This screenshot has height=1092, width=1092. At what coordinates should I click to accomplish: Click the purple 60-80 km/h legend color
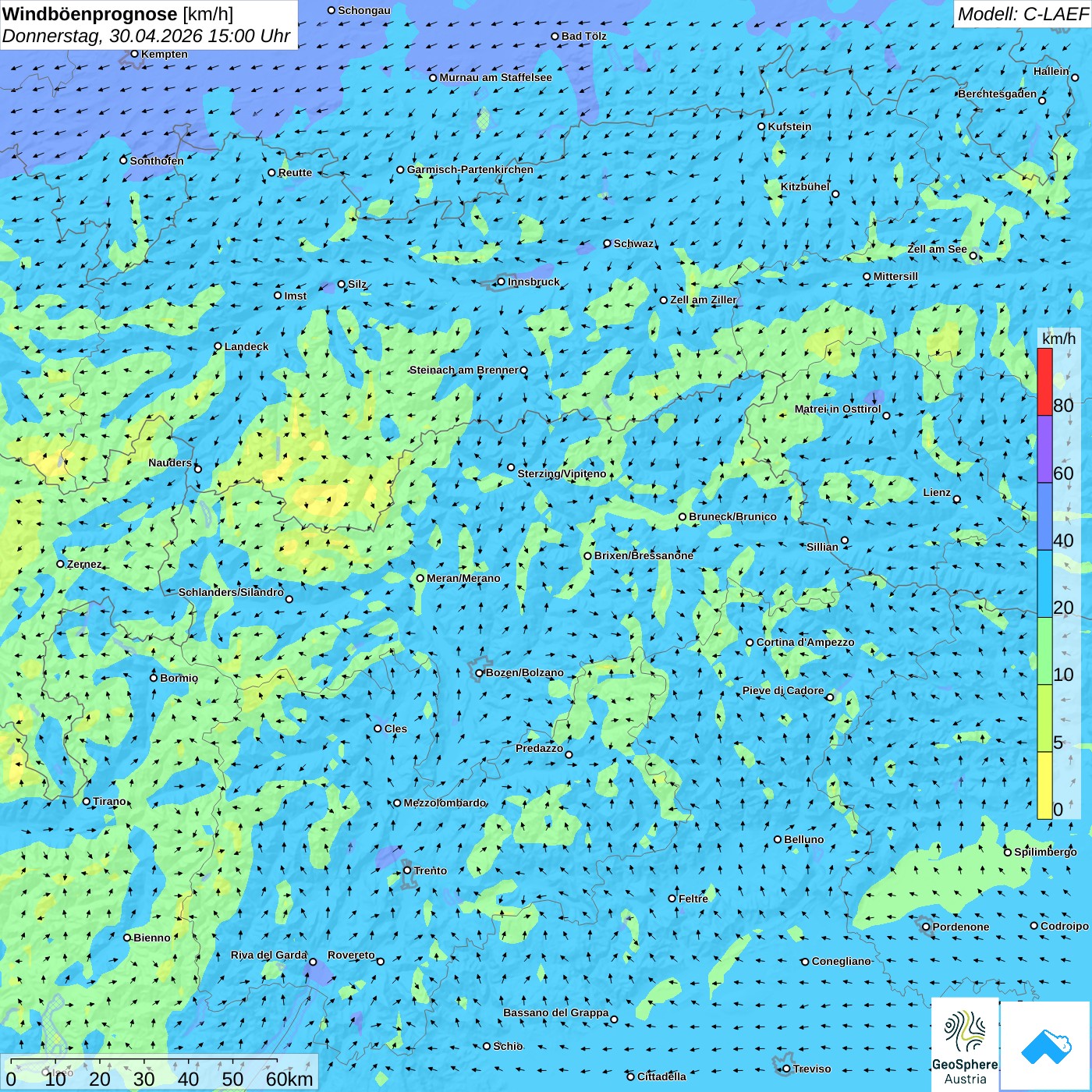tap(1044, 449)
